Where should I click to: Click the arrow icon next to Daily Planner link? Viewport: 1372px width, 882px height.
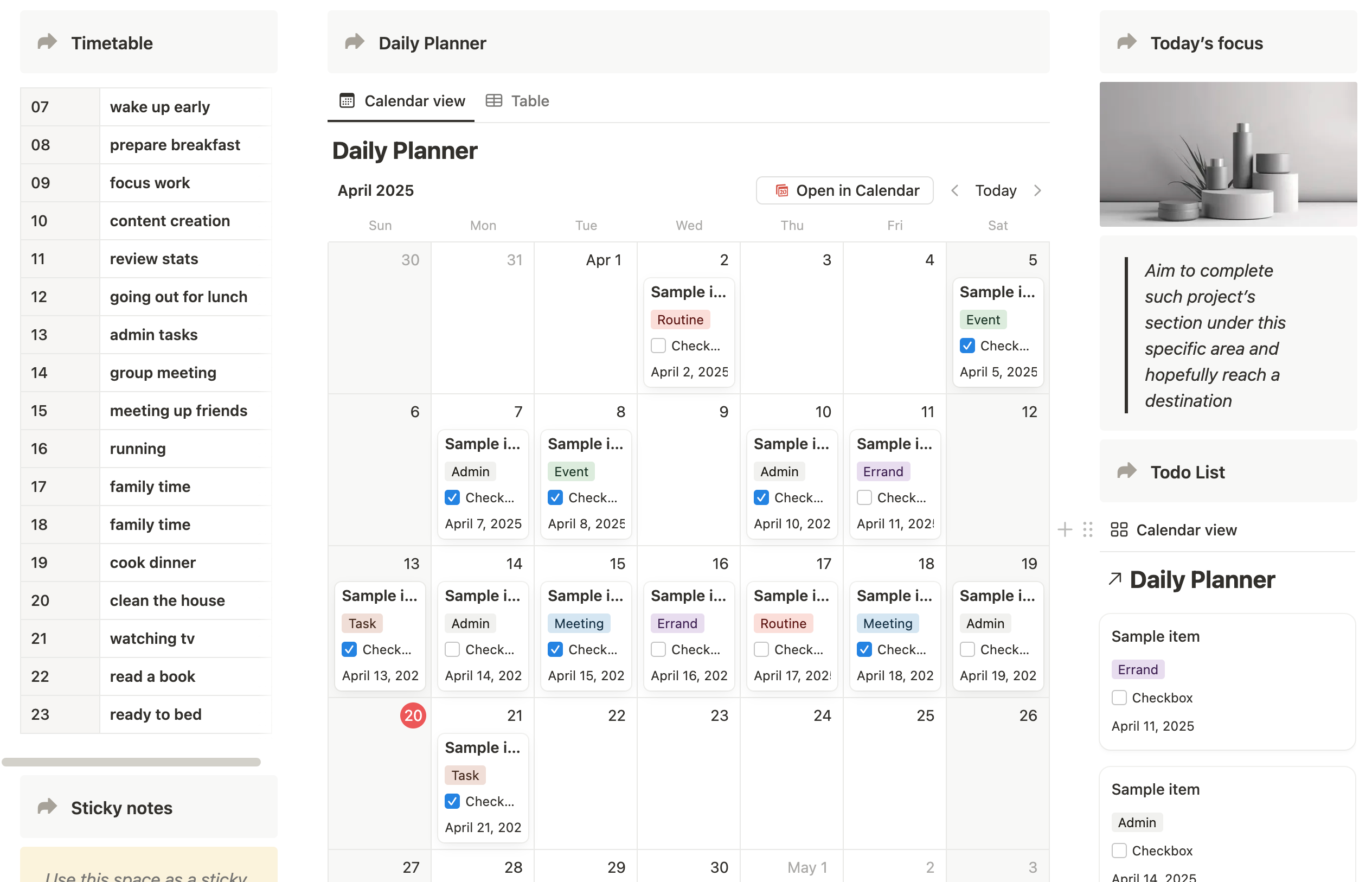point(1114,579)
